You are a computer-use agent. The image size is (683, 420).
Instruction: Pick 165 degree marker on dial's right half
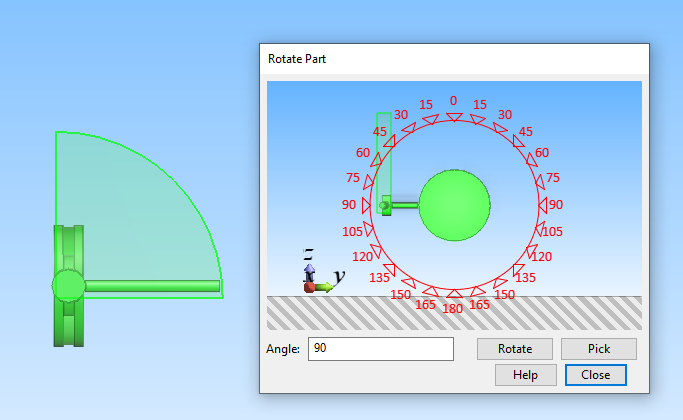click(477, 291)
